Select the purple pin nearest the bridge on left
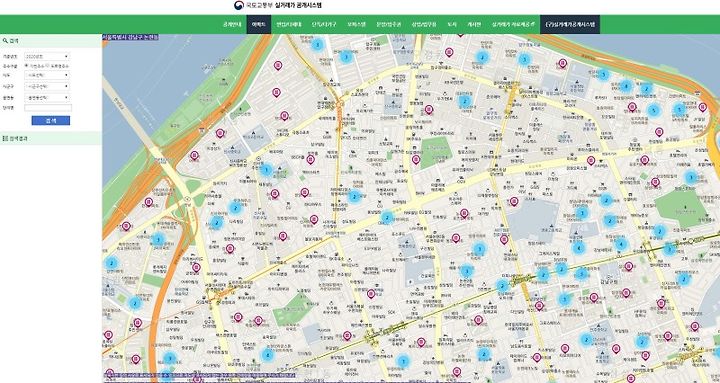Viewport: 720px width, 383px height. coord(194,155)
